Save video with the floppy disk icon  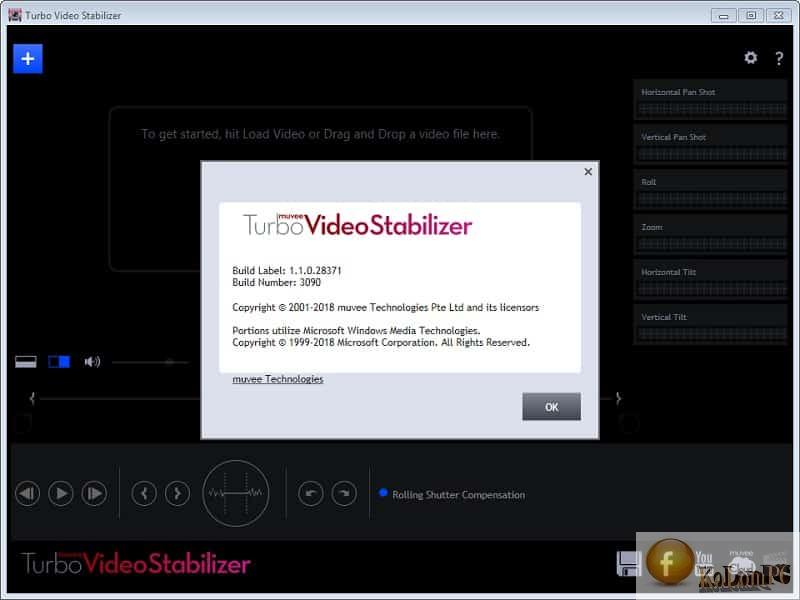(629, 564)
